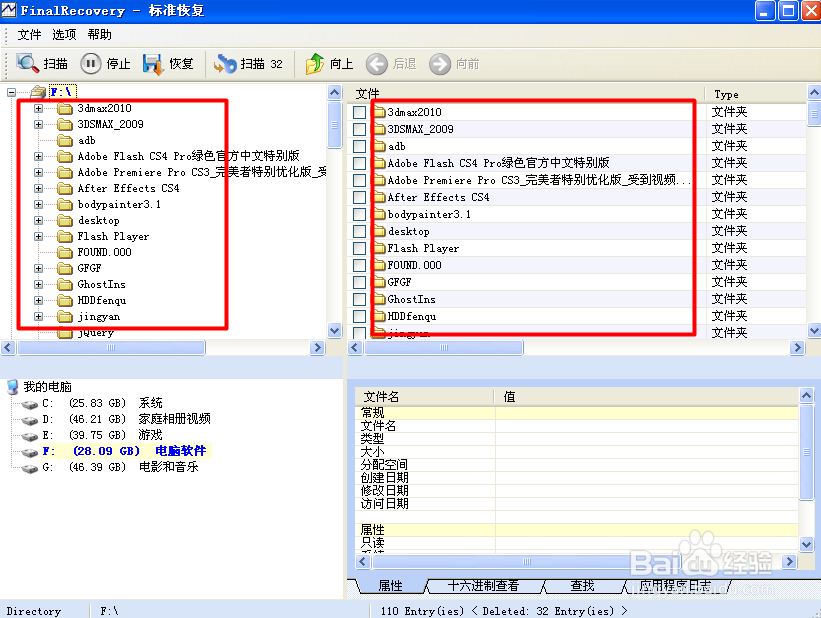Switch to the 十六进制查看 tab
Screen dimensions: 821x618
coord(483,586)
